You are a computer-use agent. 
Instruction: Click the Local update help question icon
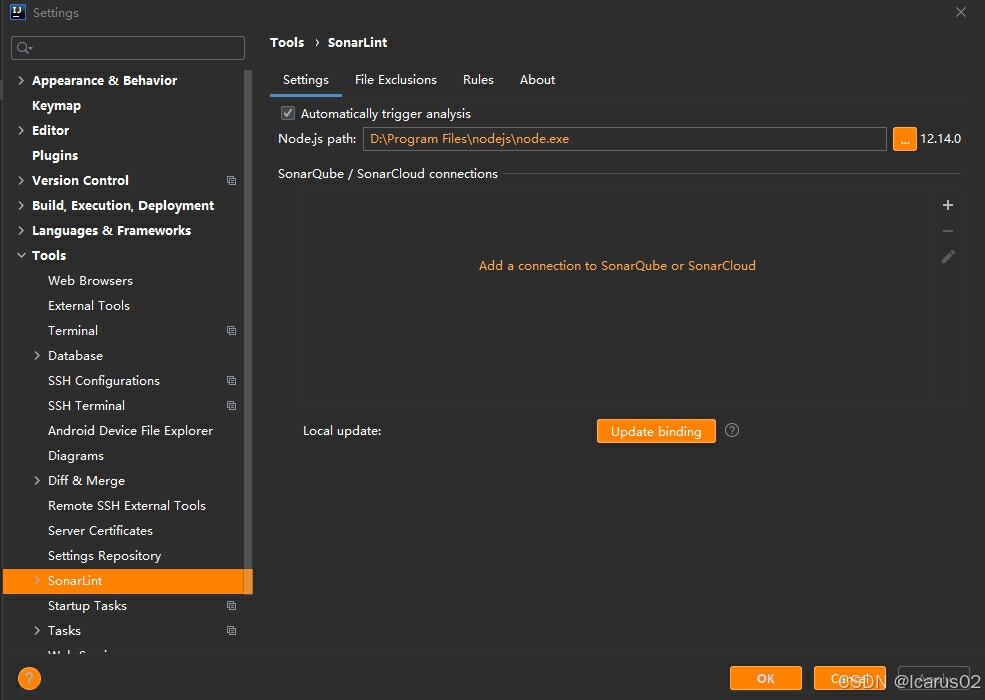(732, 430)
